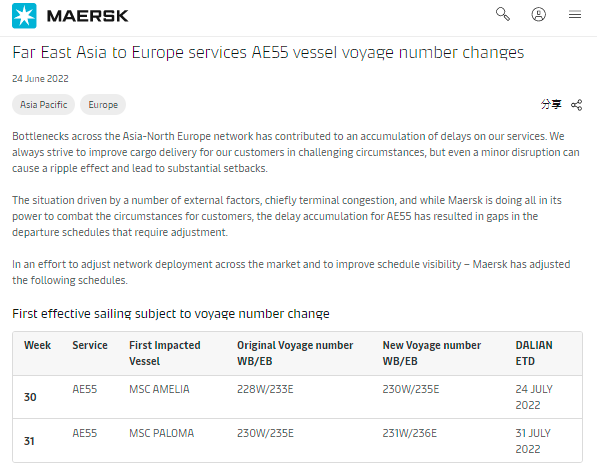Click the 24 JULY 2022 ETD cell
The height and width of the screenshot is (468, 597).
click(534, 397)
